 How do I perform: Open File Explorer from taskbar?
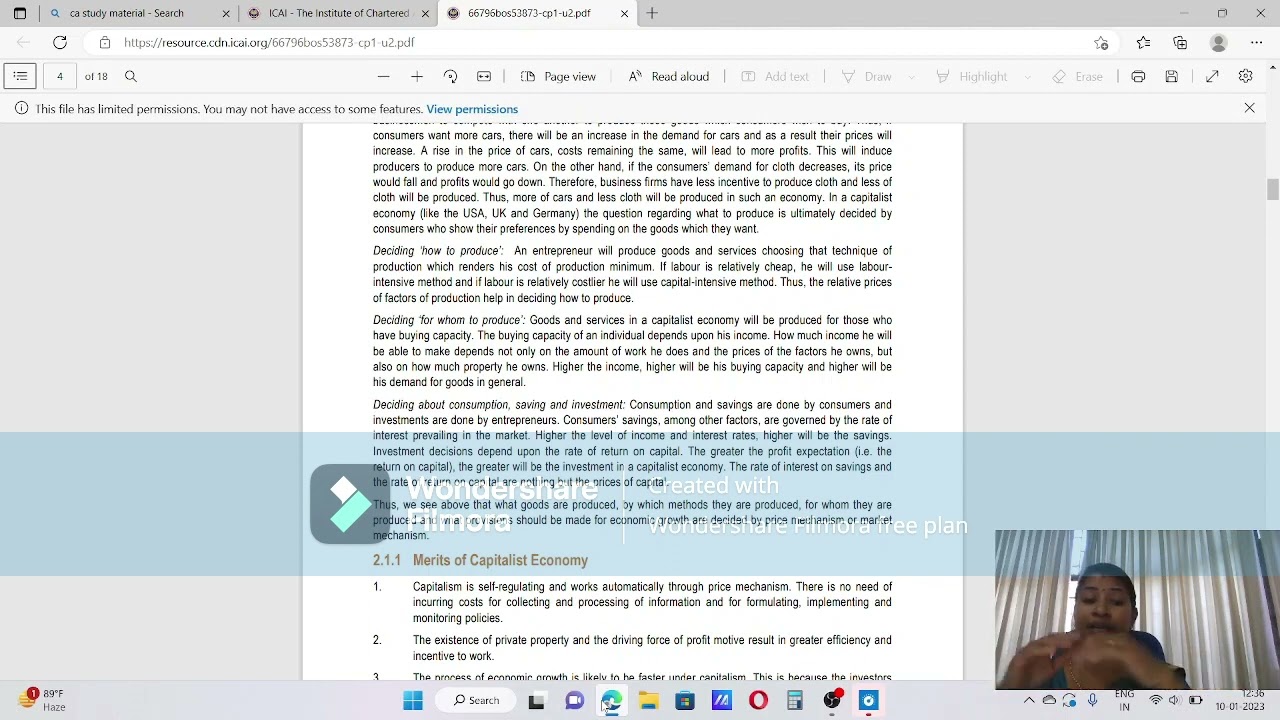tap(648, 700)
